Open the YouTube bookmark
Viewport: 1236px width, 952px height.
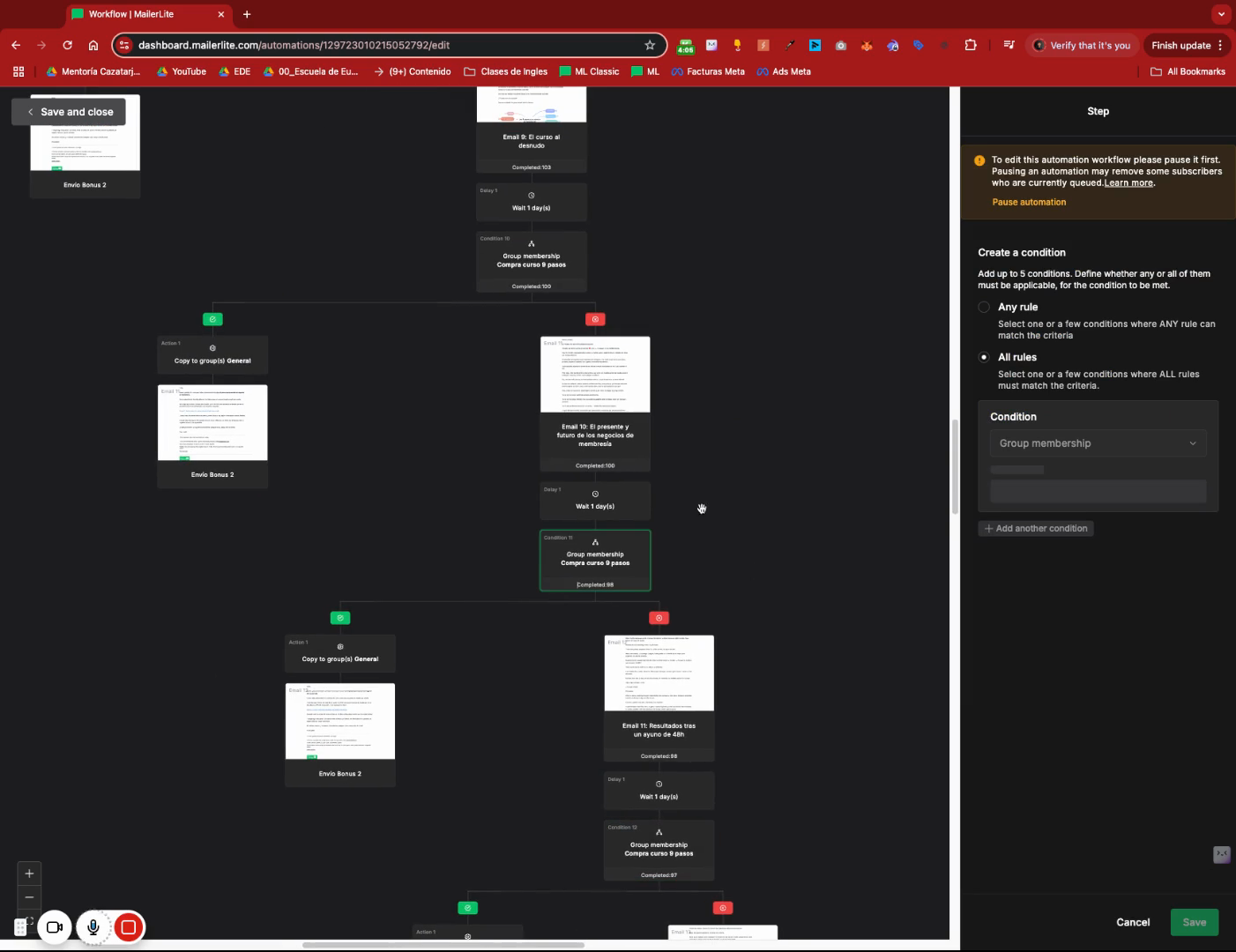(182, 71)
